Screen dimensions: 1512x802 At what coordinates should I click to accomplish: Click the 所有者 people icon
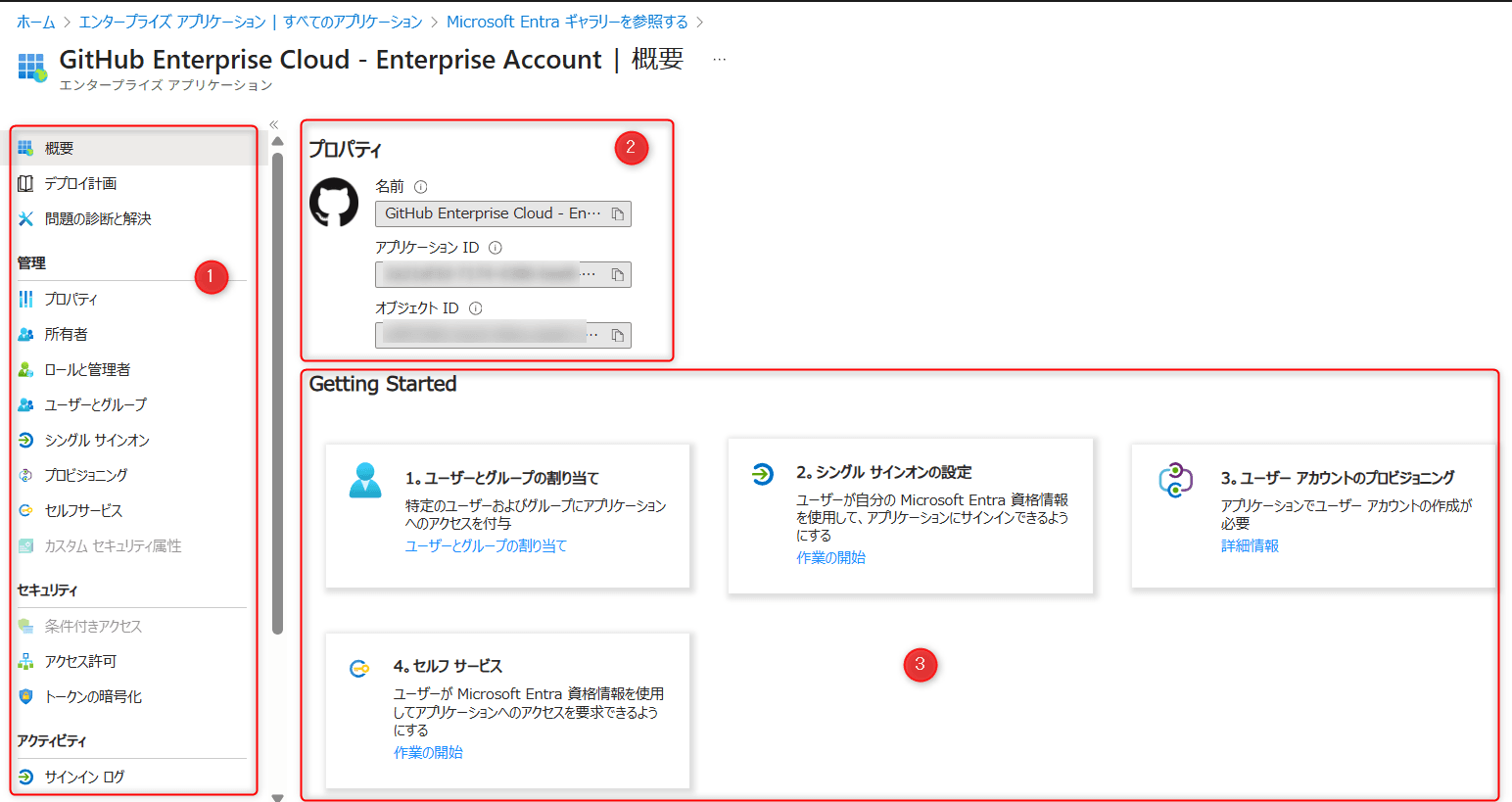click(x=25, y=334)
